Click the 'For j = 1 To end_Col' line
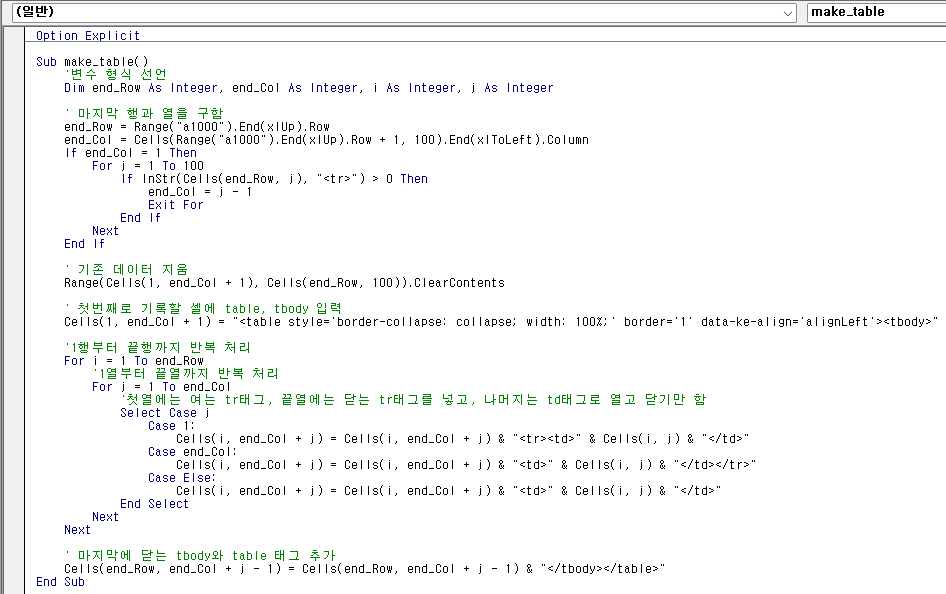The width and height of the screenshot is (946, 594). (x=162, y=387)
